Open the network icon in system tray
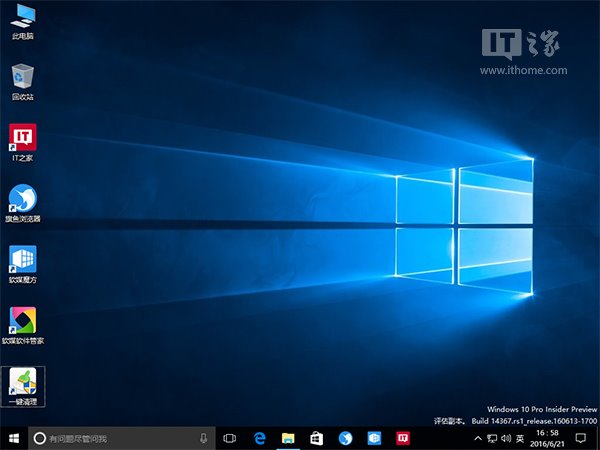Image resolution: width=600 pixels, height=450 pixels. point(491,438)
